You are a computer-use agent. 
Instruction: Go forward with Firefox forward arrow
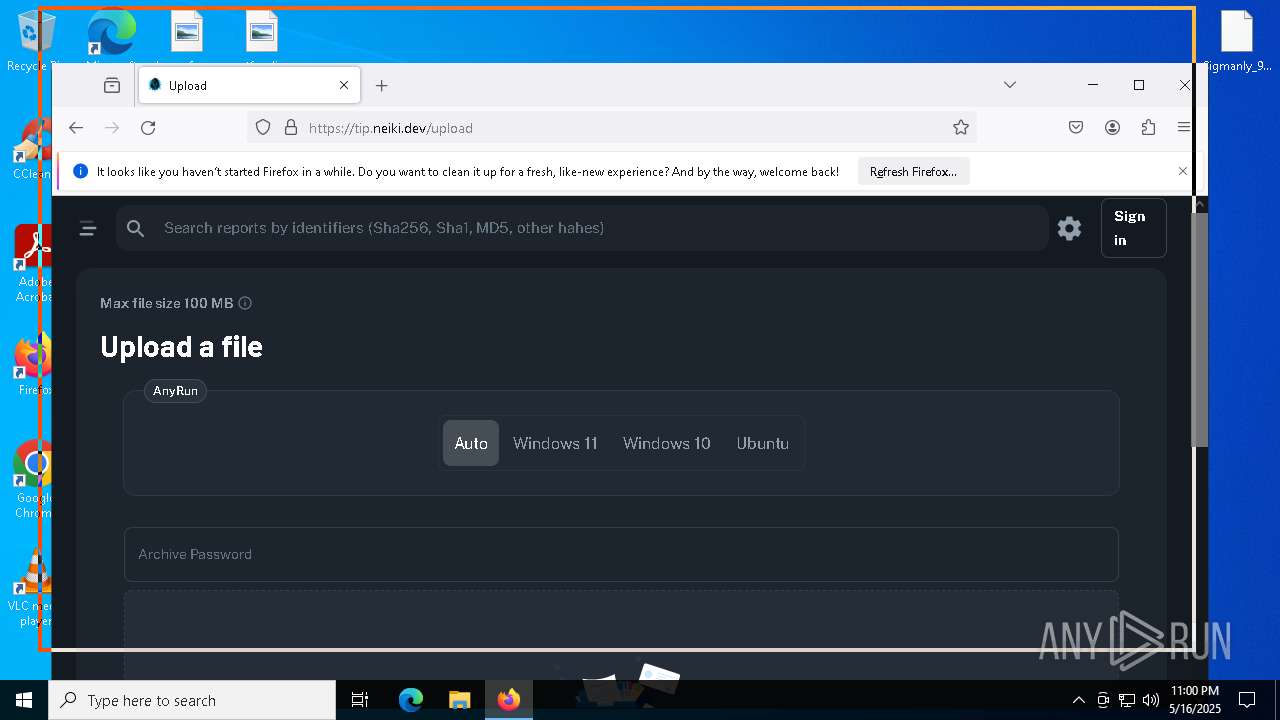point(112,128)
